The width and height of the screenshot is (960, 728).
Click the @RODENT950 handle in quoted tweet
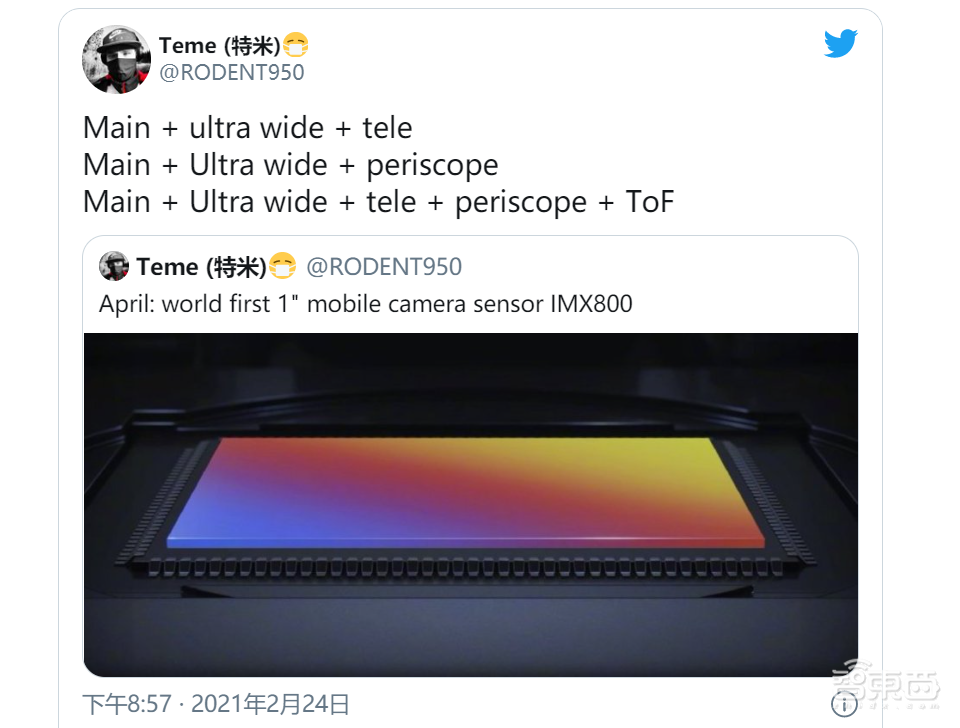coord(384,267)
